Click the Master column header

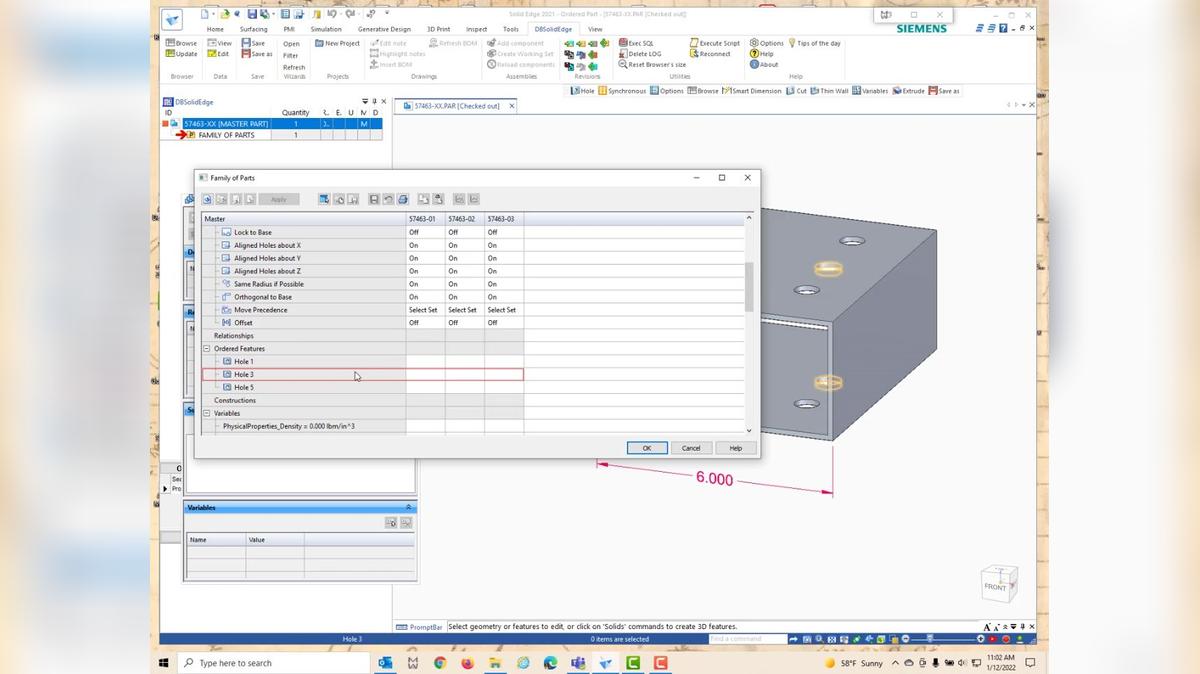point(304,218)
